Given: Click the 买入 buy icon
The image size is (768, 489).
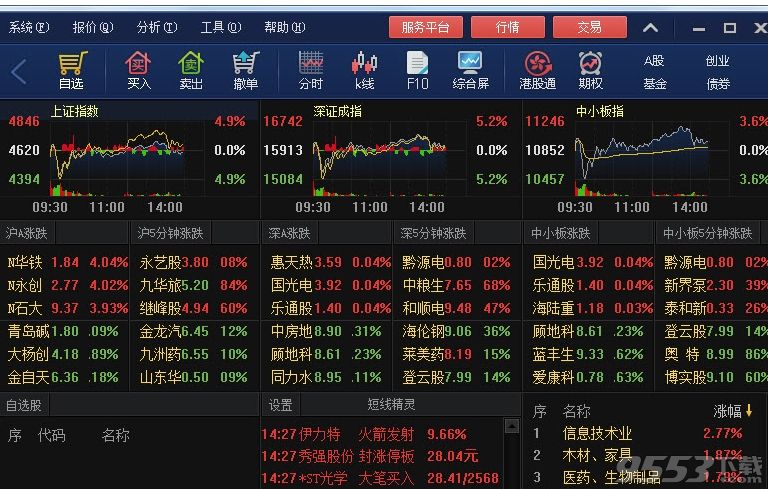Looking at the screenshot, I should 139,71.
